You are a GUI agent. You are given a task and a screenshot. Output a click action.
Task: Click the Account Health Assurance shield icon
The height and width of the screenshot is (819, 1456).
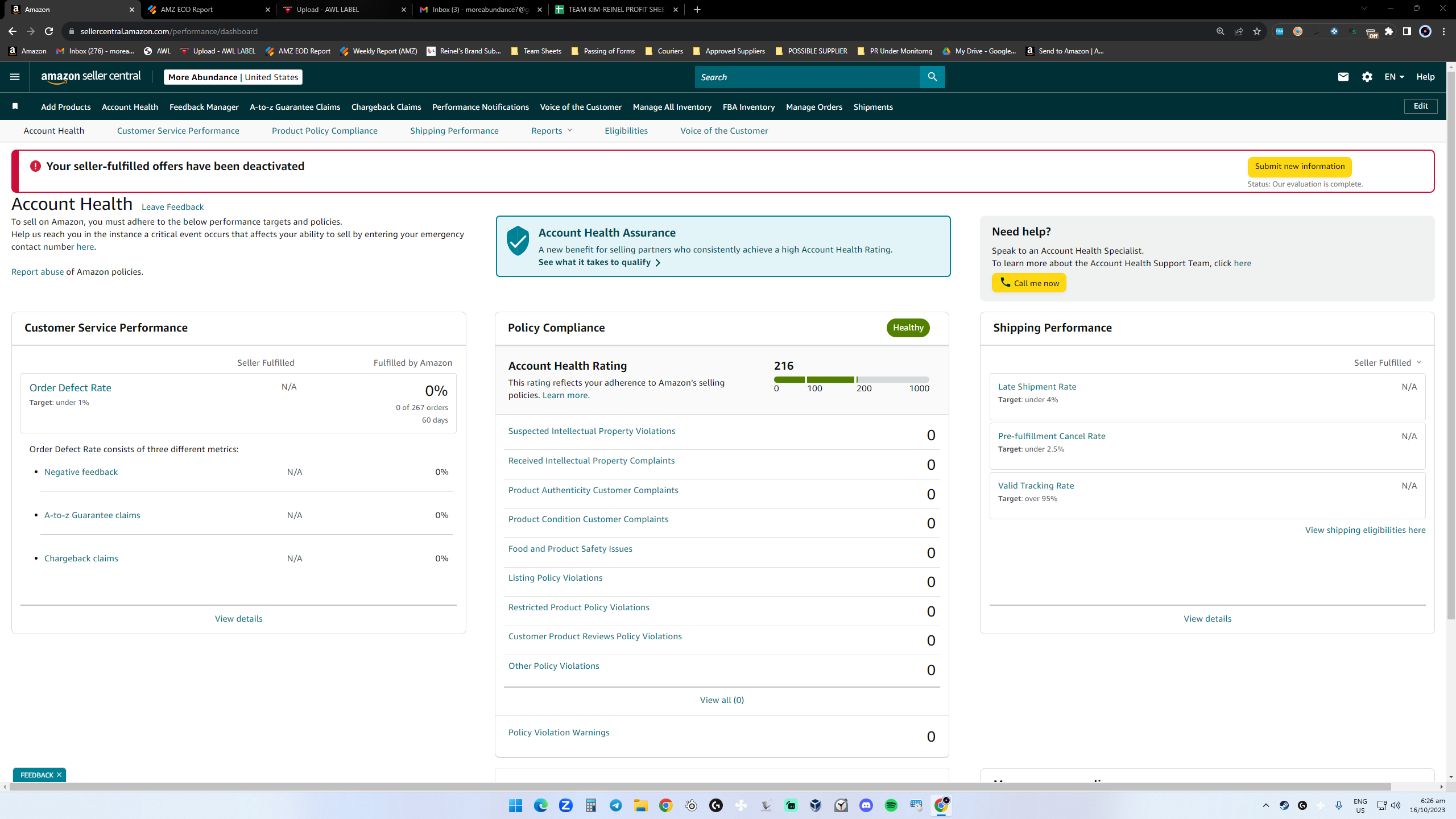click(x=518, y=241)
